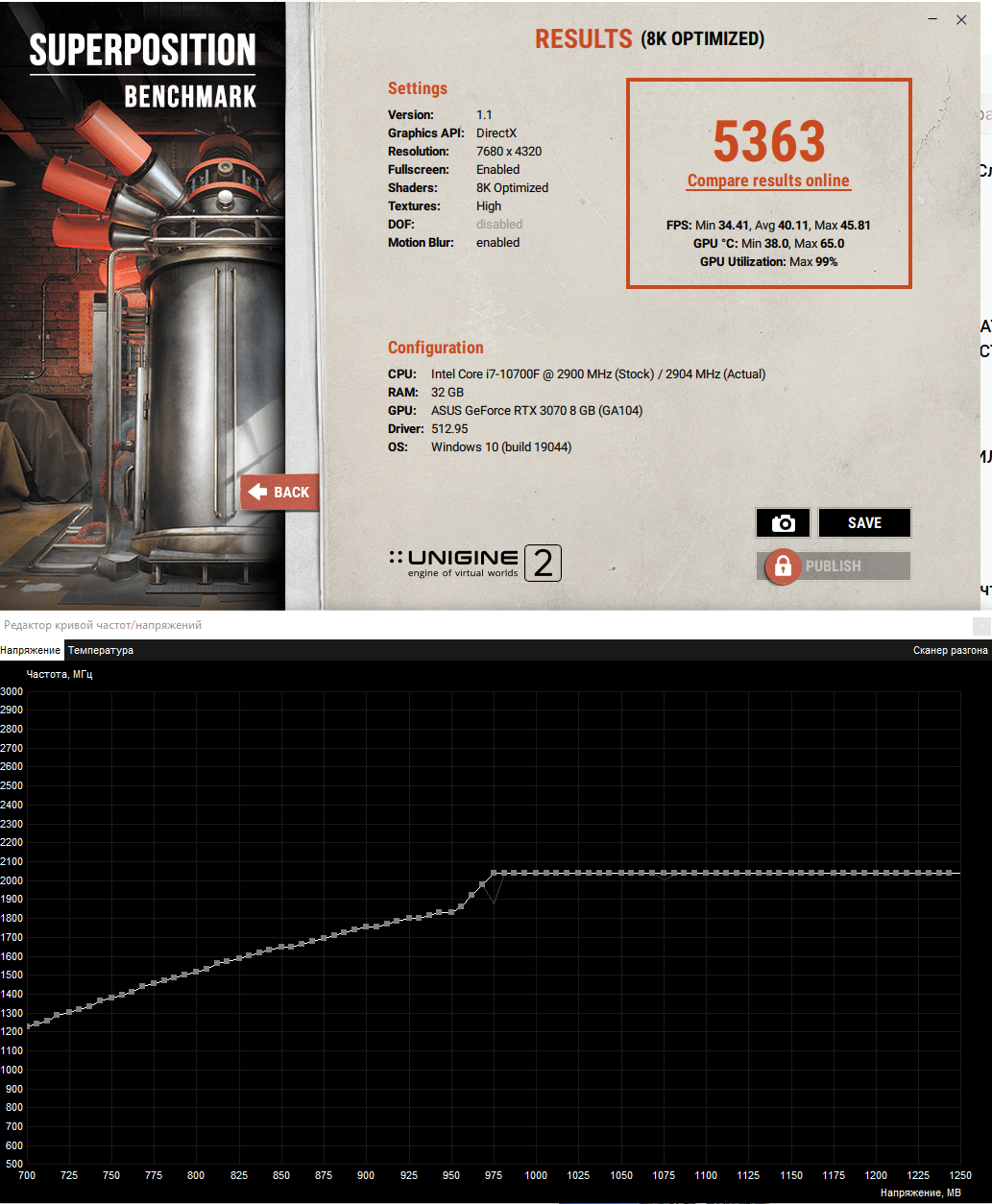The image size is (992, 1204).
Task: Click the Textures value High
Action: click(x=489, y=206)
